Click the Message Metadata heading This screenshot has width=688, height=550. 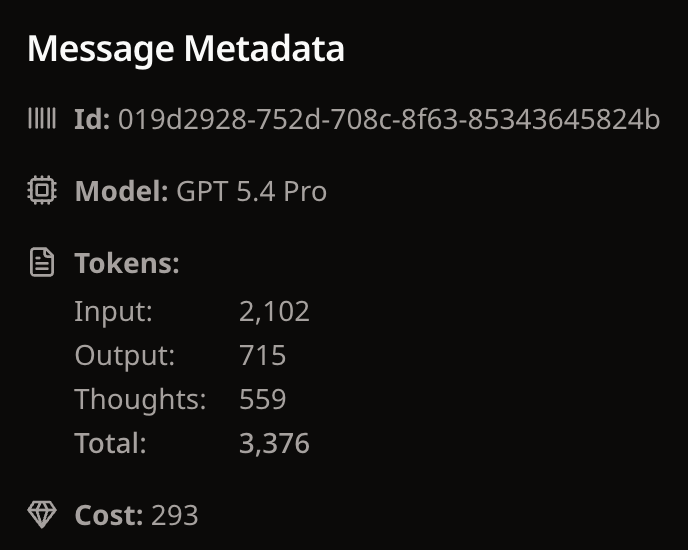(x=185, y=48)
